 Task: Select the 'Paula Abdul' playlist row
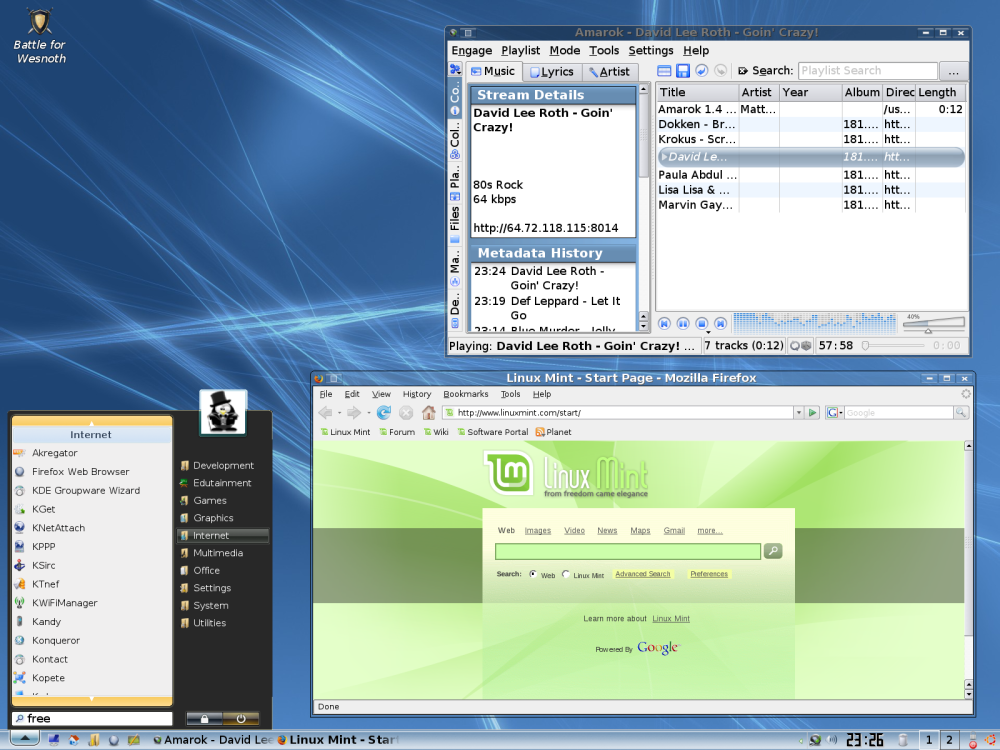(811, 175)
